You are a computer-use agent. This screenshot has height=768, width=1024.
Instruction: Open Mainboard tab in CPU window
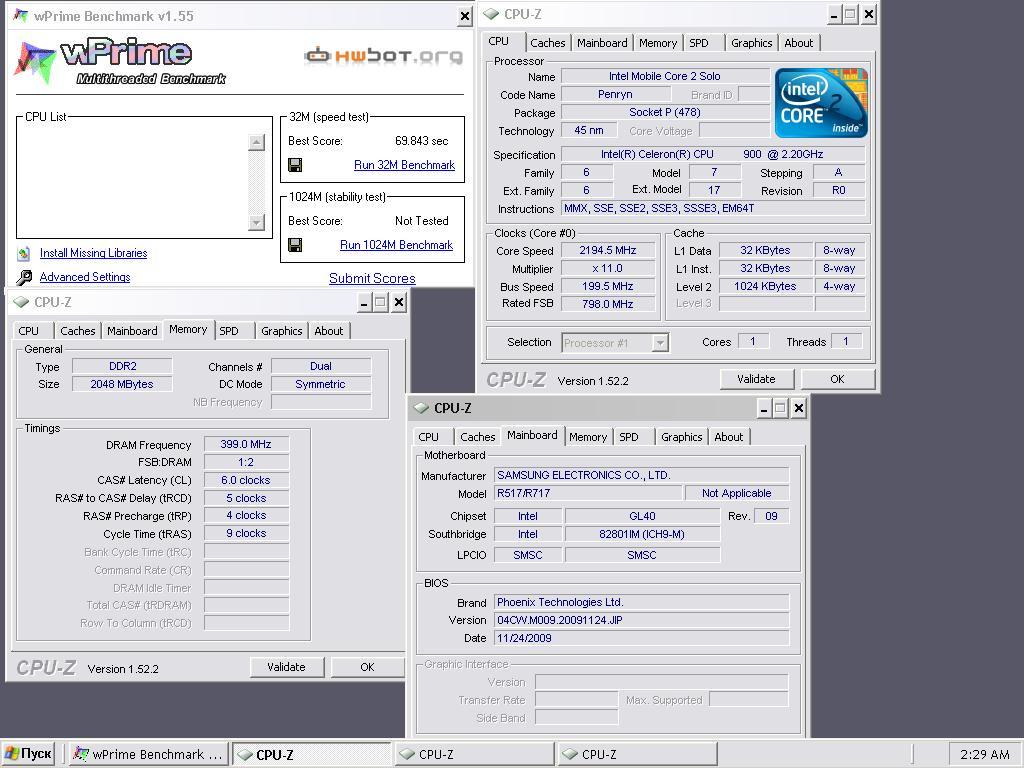point(602,43)
